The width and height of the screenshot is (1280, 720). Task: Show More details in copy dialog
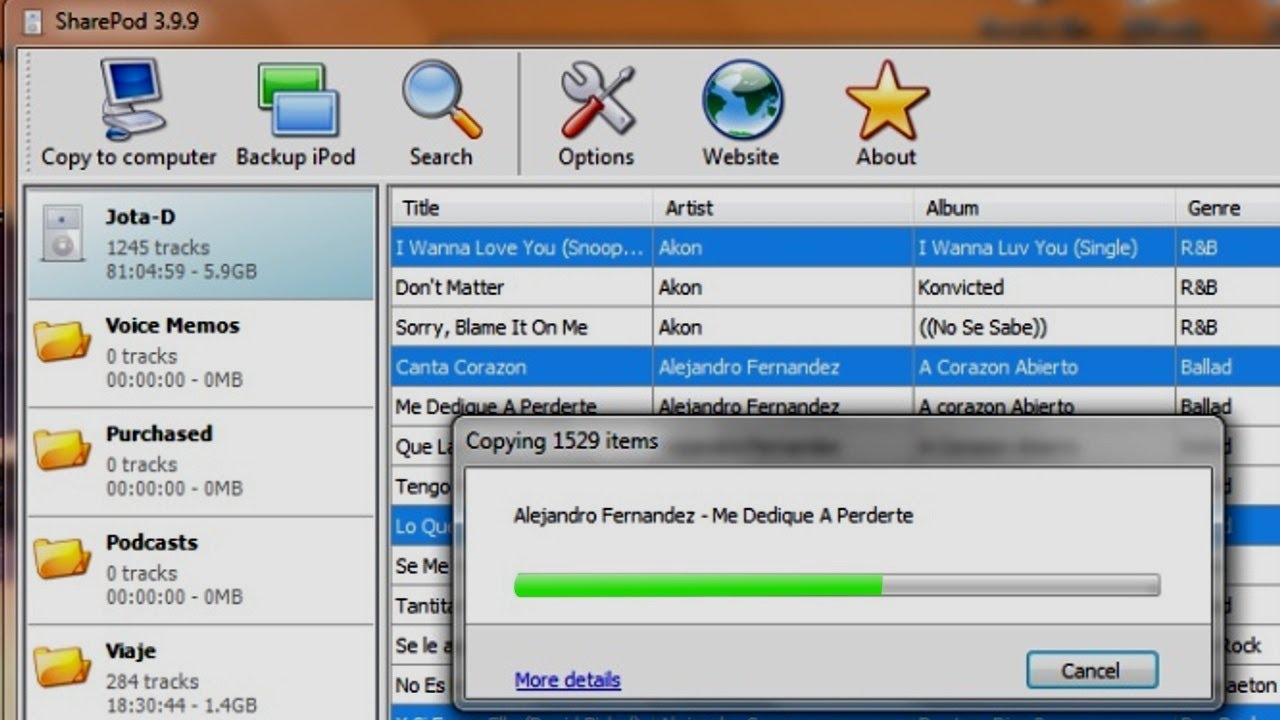coord(567,680)
